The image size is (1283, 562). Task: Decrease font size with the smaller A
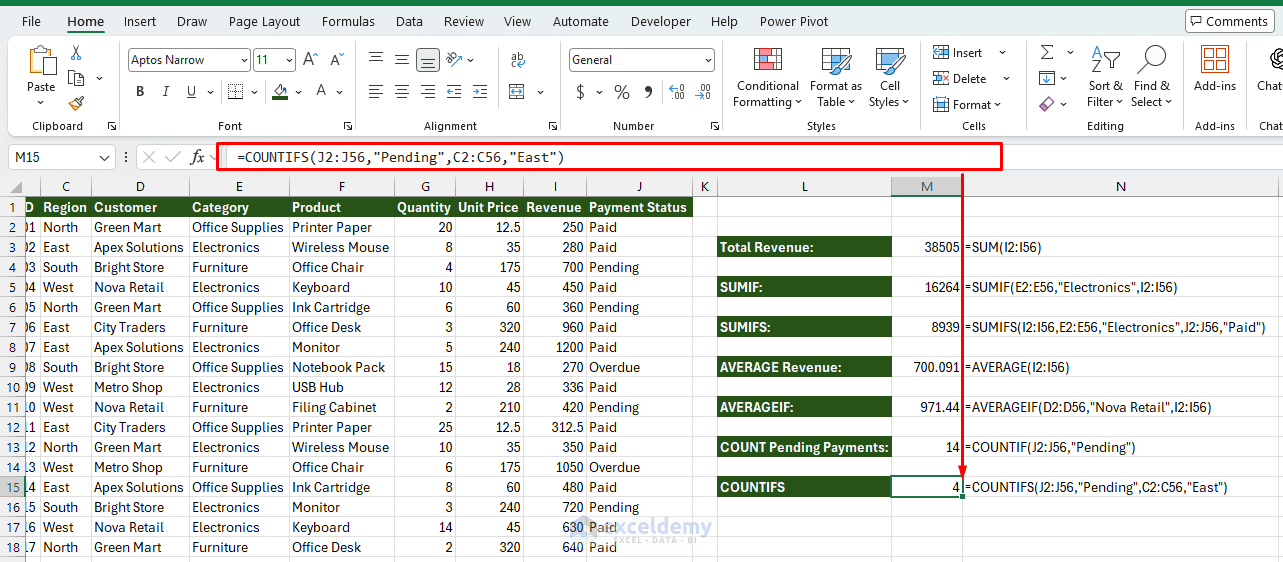336,60
